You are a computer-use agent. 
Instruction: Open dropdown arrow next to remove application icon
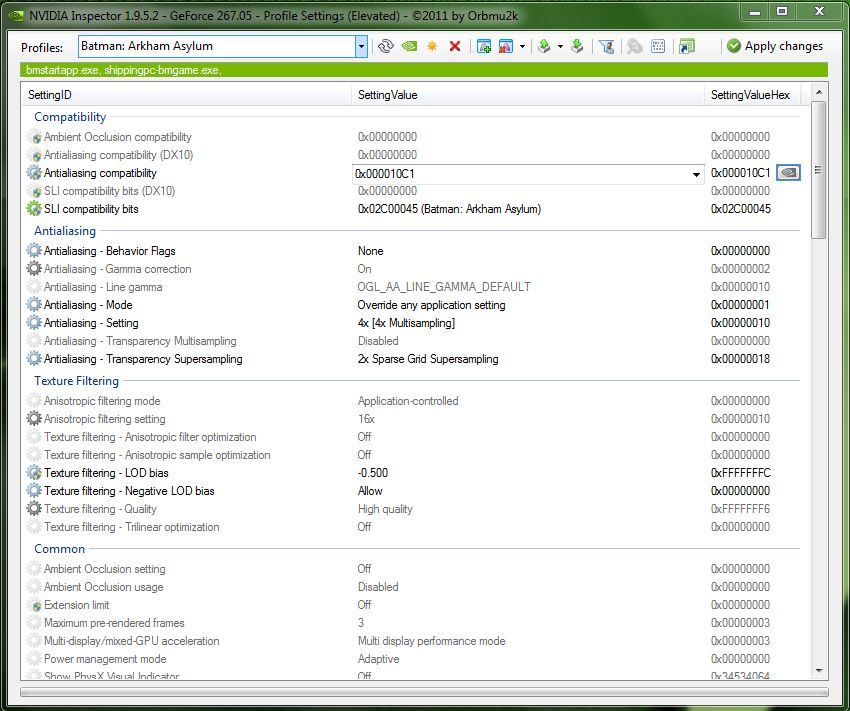tap(522, 47)
